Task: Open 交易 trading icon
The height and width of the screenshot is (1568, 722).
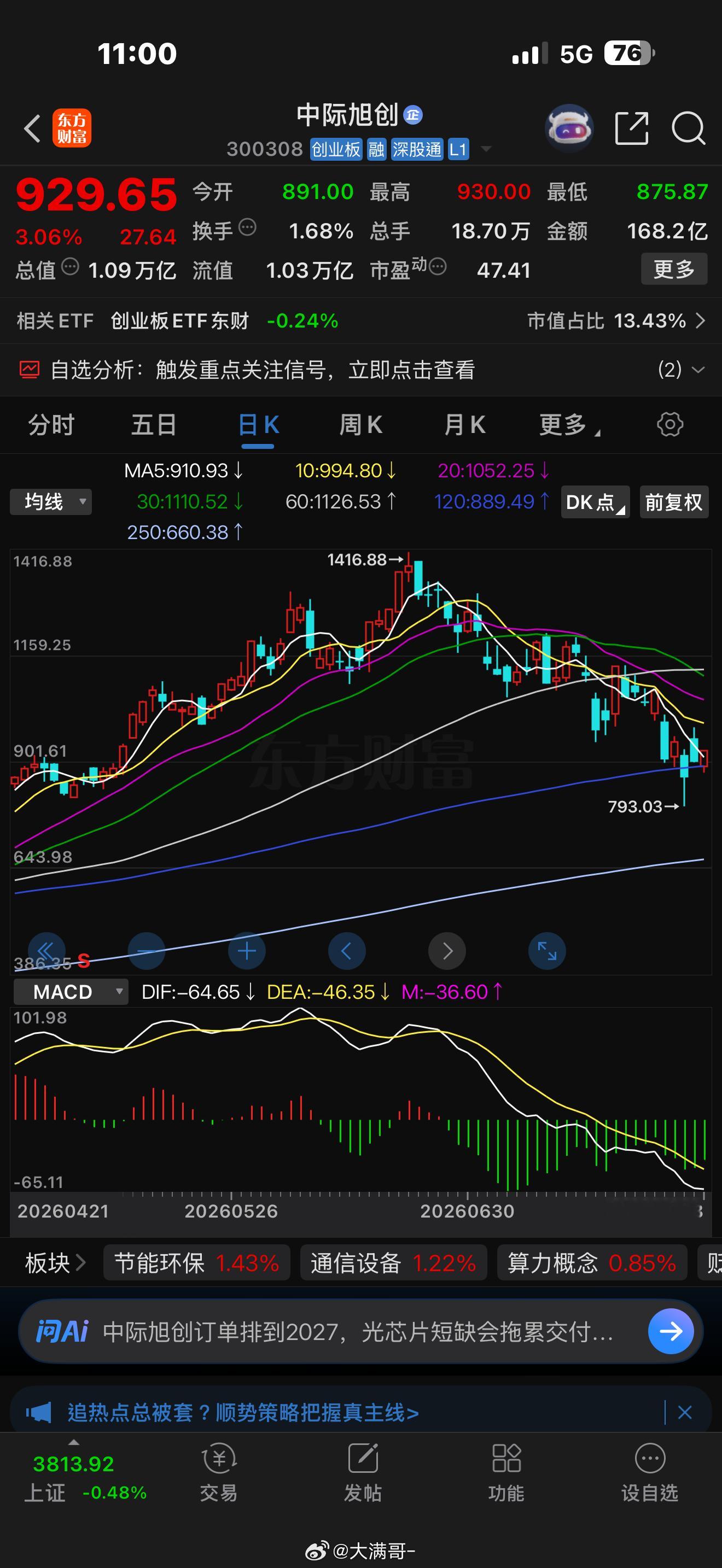Action: (219, 1459)
